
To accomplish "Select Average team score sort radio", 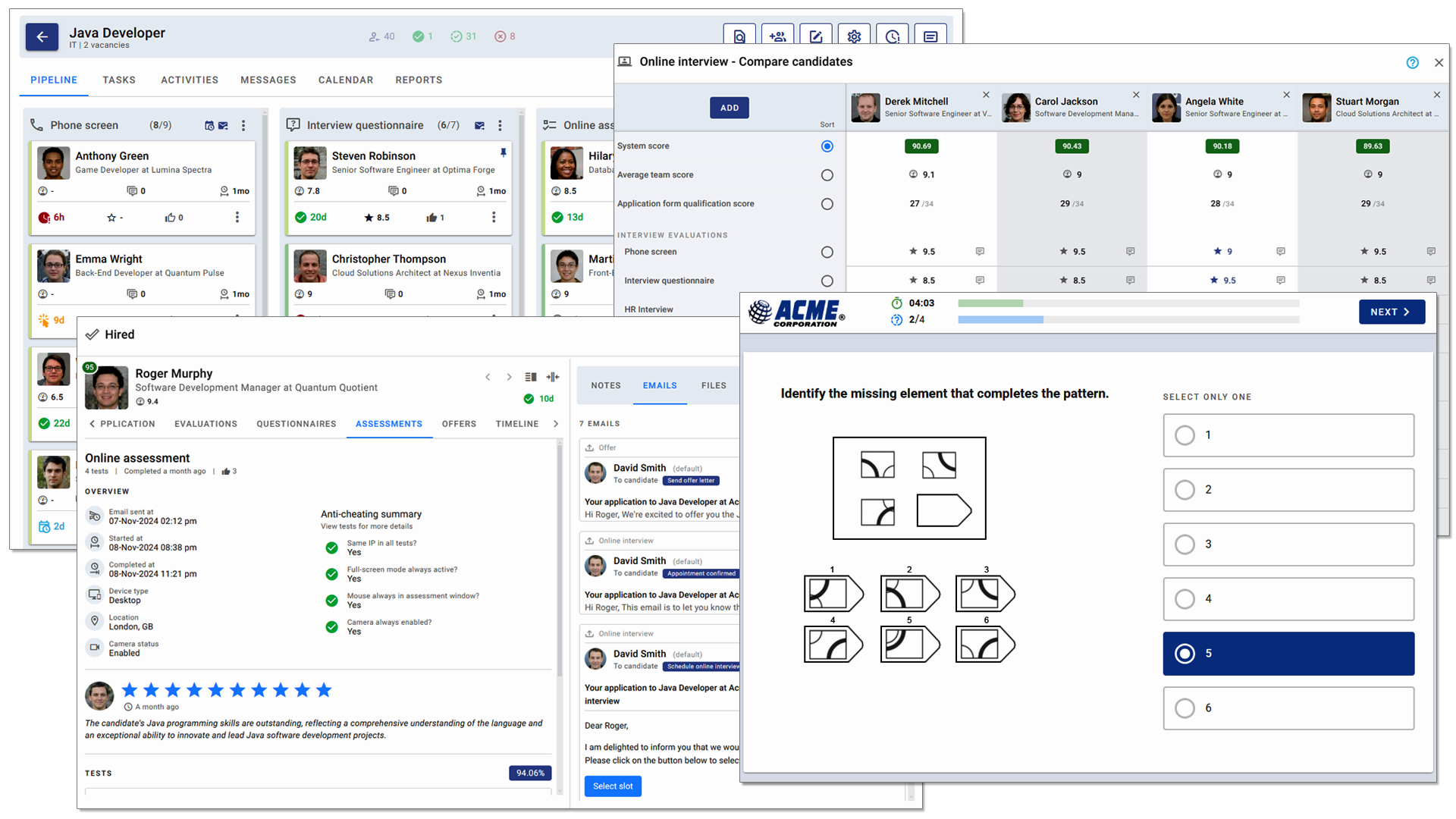I will pyautogui.click(x=827, y=175).
